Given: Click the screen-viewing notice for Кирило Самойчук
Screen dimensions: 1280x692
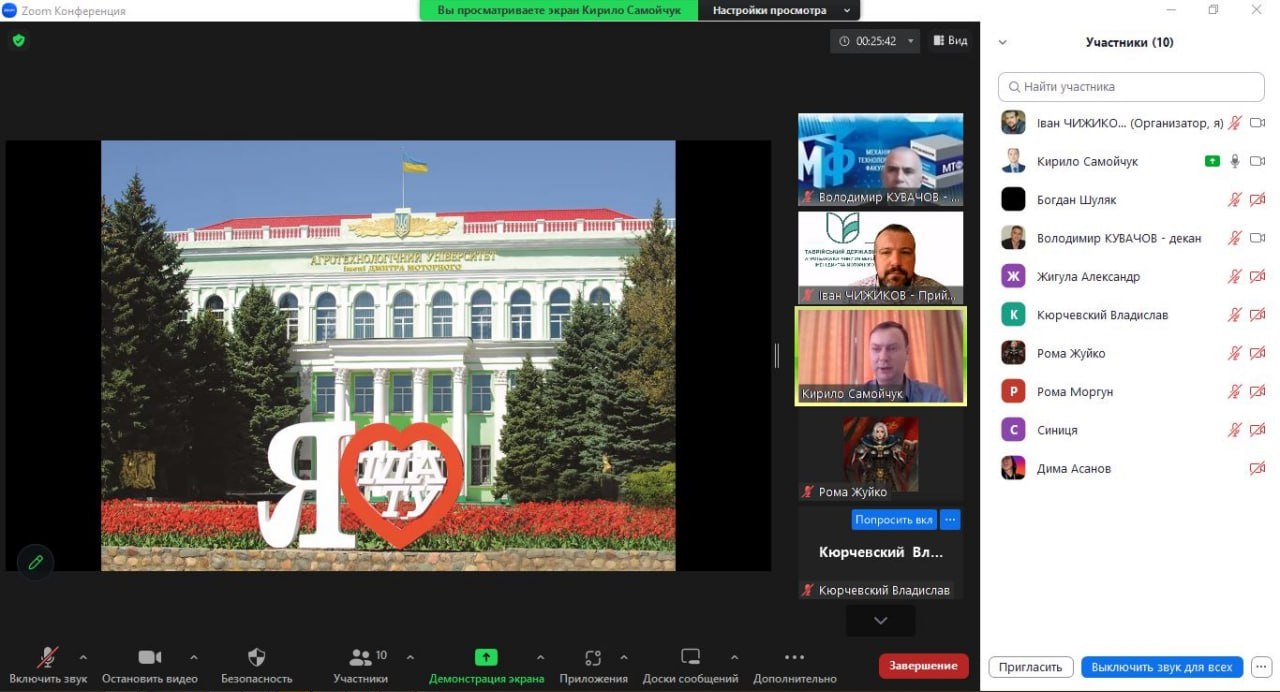Looking at the screenshot, I should coord(561,10).
